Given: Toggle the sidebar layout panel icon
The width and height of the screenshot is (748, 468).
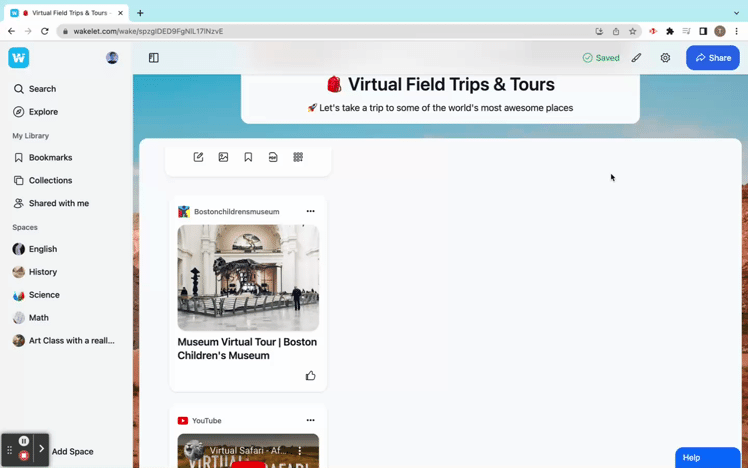Looking at the screenshot, I should pyautogui.click(x=154, y=58).
